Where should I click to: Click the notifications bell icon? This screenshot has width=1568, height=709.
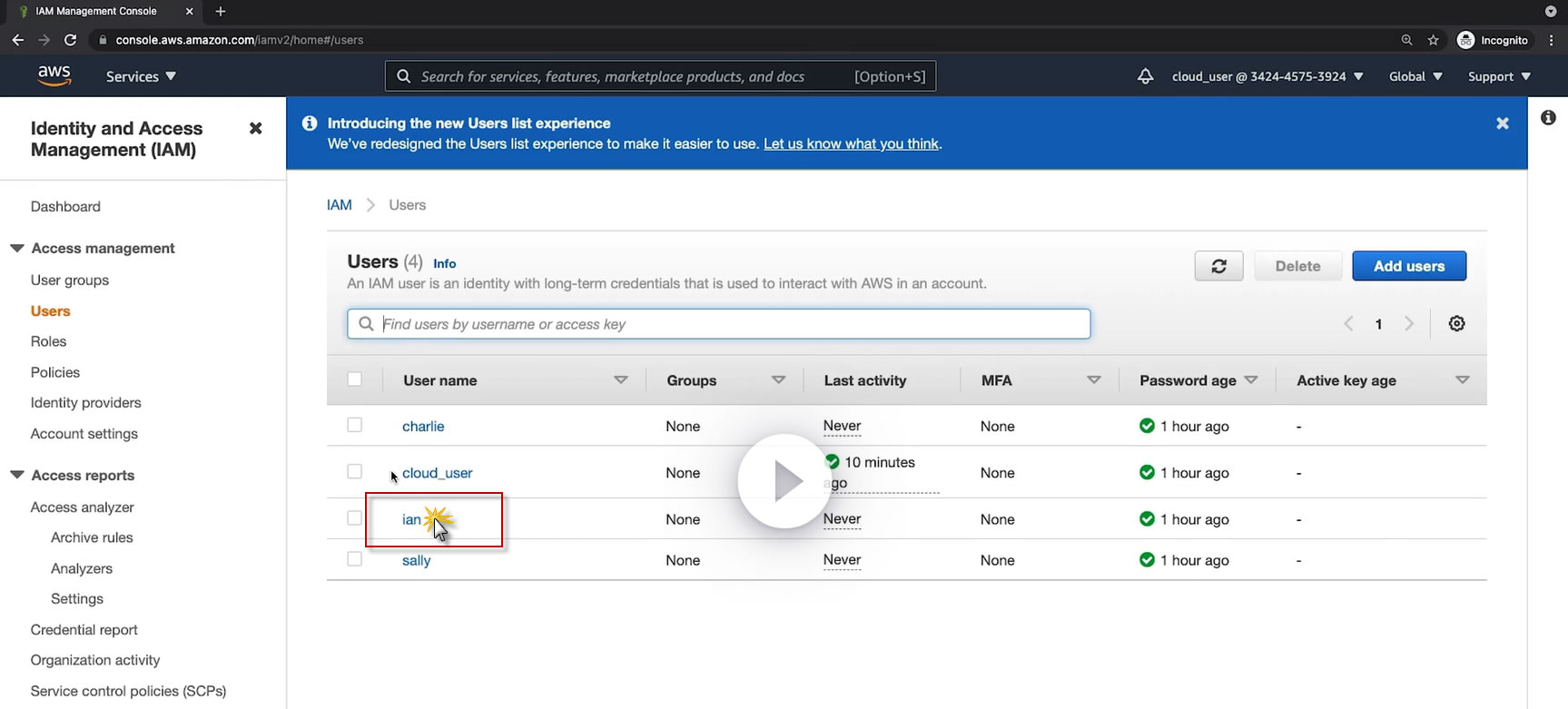point(1145,76)
